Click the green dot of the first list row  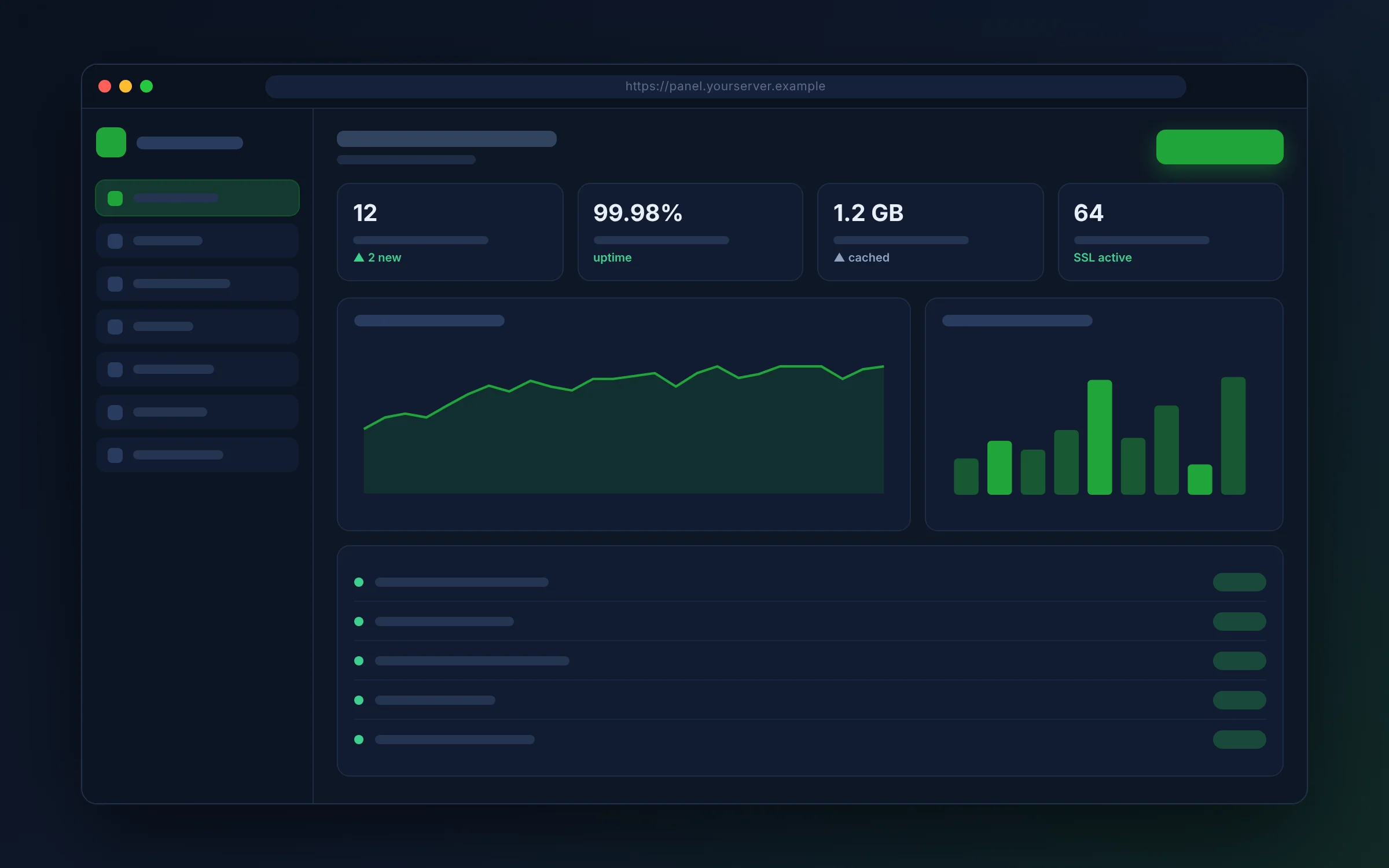coord(359,582)
